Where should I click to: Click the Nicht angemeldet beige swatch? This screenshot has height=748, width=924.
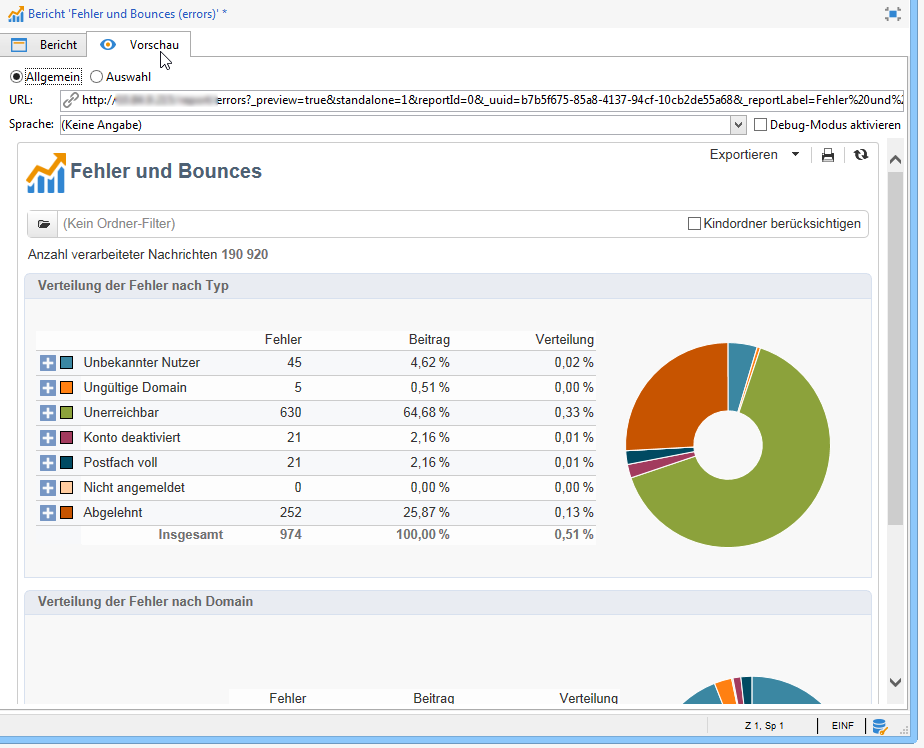[67, 488]
